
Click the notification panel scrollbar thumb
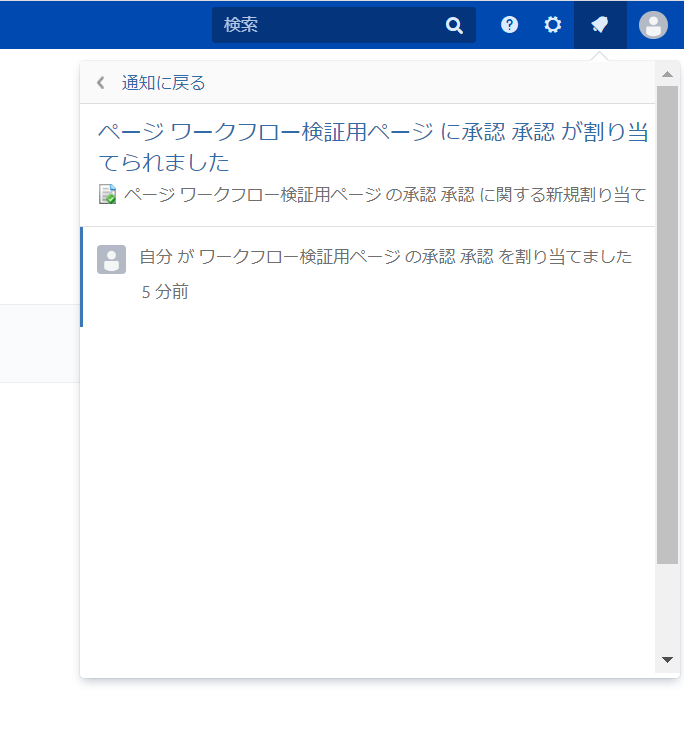pos(667,325)
